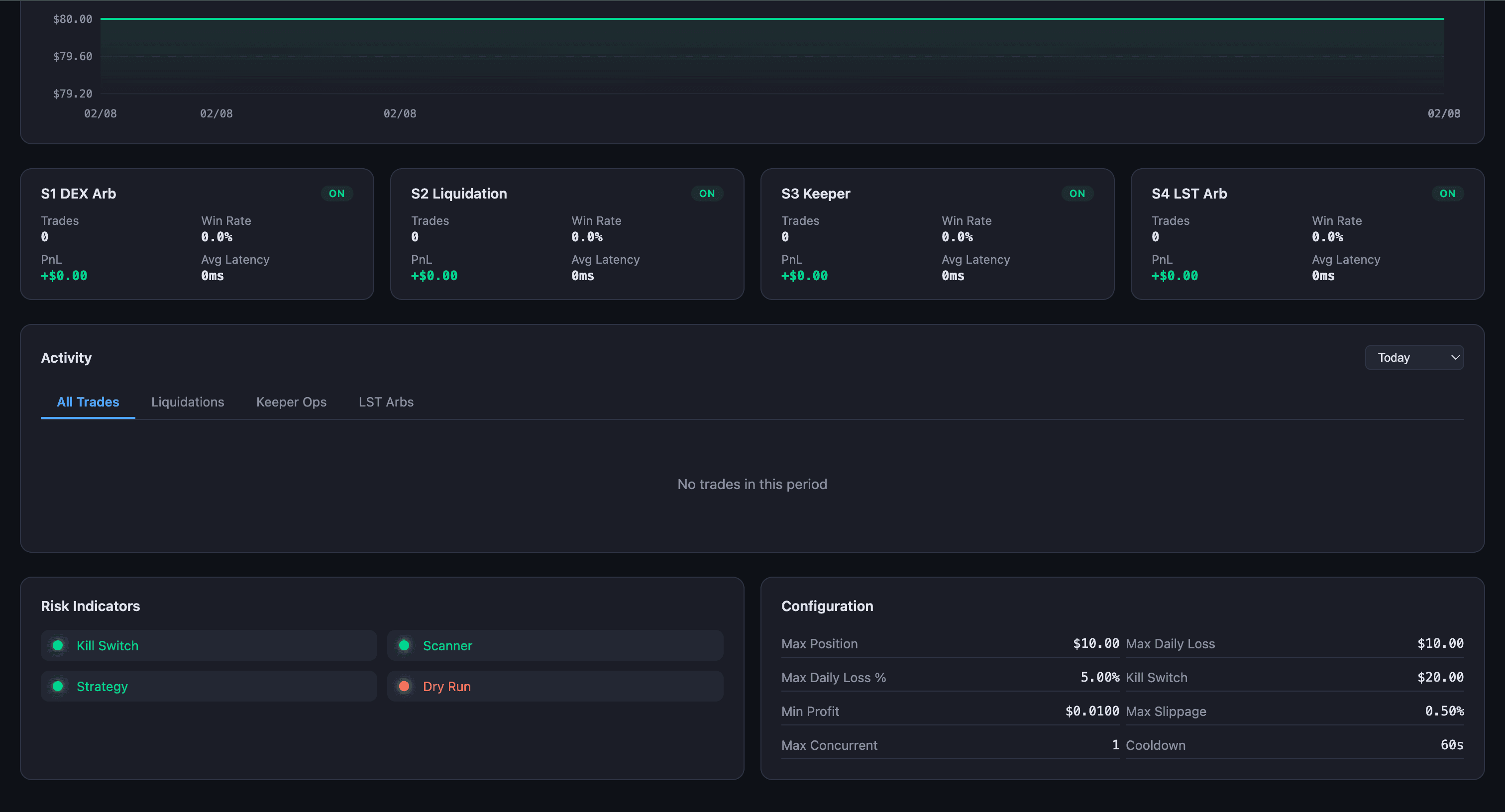The image size is (1505, 812).
Task: Click the Kill Switch green status dot
Action: click(x=58, y=645)
